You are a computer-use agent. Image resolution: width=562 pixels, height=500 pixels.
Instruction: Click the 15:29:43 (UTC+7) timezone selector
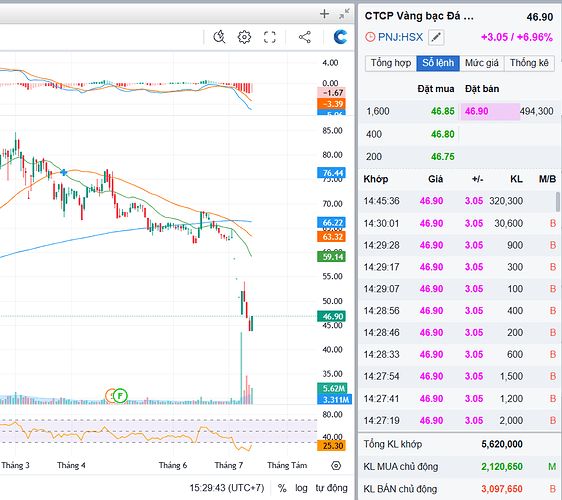pyautogui.click(x=227, y=488)
